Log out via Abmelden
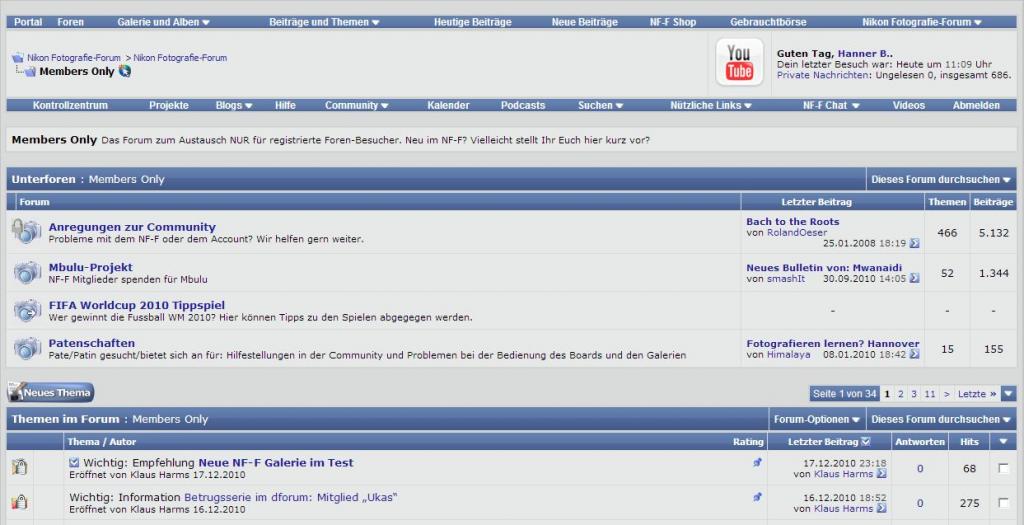The height and width of the screenshot is (525, 1024). pyautogui.click(x=976, y=105)
